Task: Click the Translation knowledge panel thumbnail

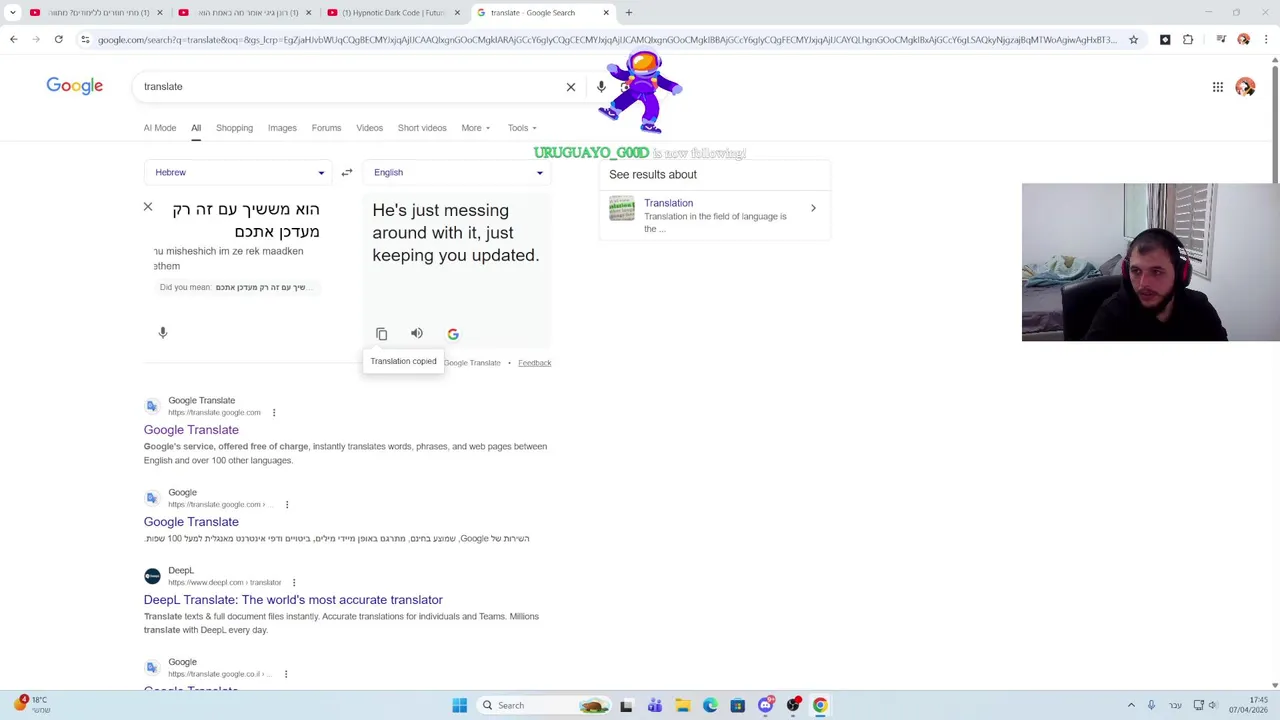Action: click(622, 209)
